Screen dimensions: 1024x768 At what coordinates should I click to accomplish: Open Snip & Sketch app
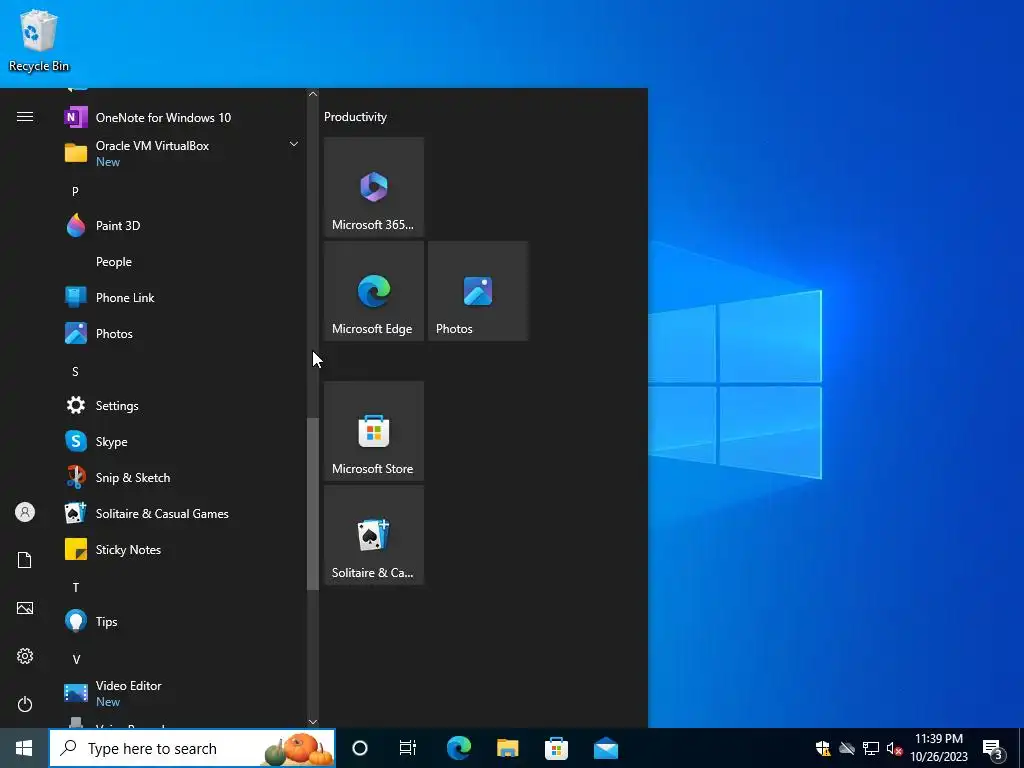point(183,477)
